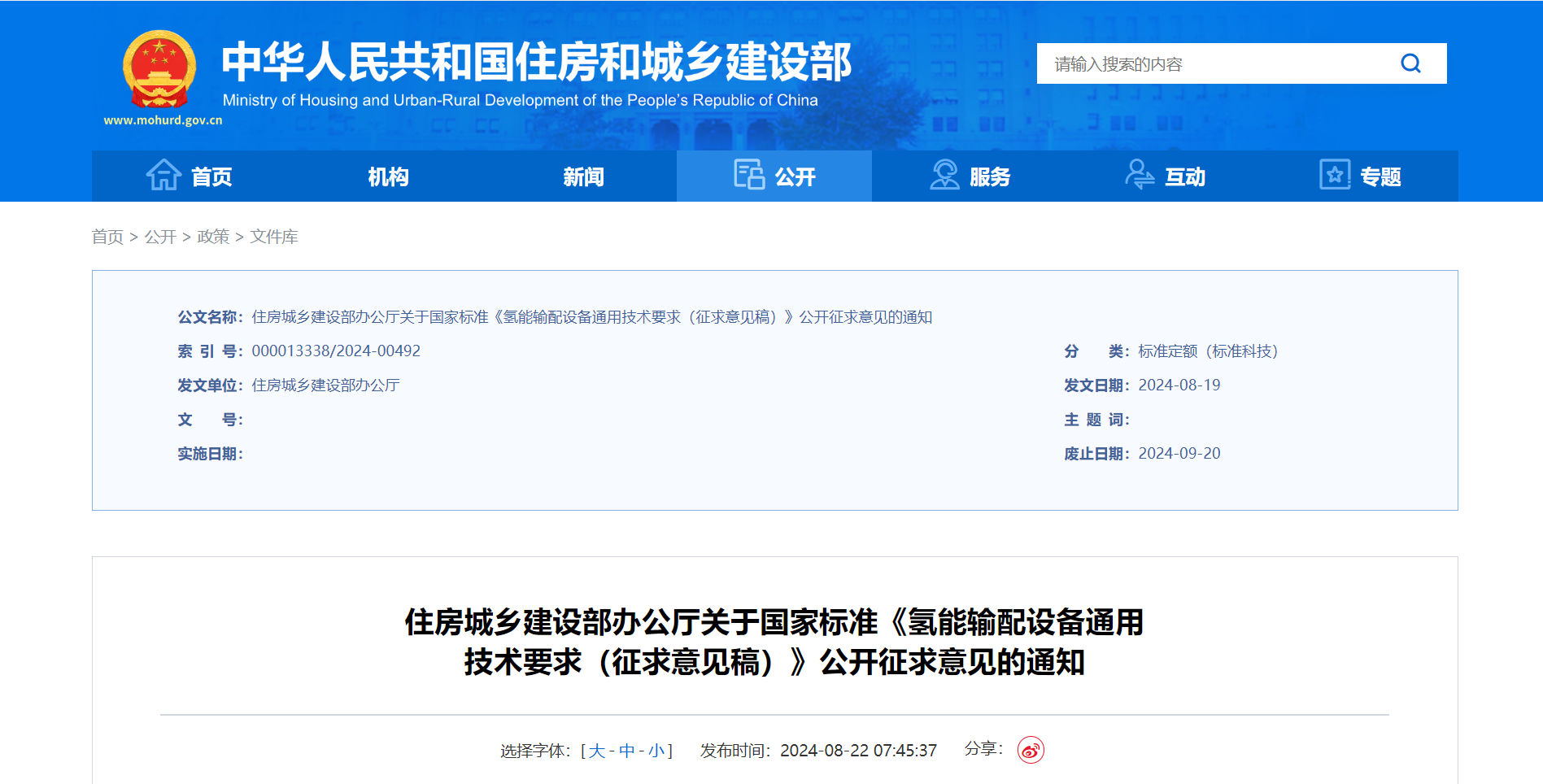Image resolution: width=1543 pixels, height=784 pixels.
Task: Set font size to 中
Action: (626, 751)
